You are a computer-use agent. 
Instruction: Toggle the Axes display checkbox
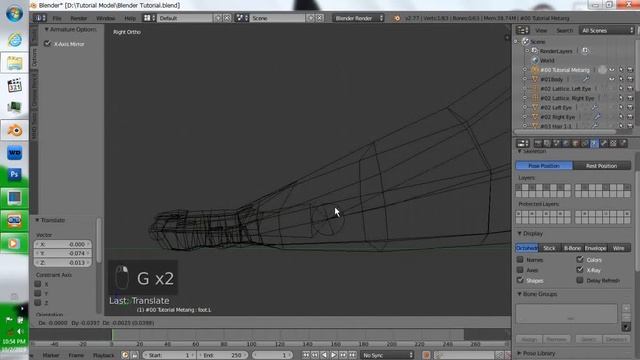pos(520,270)
